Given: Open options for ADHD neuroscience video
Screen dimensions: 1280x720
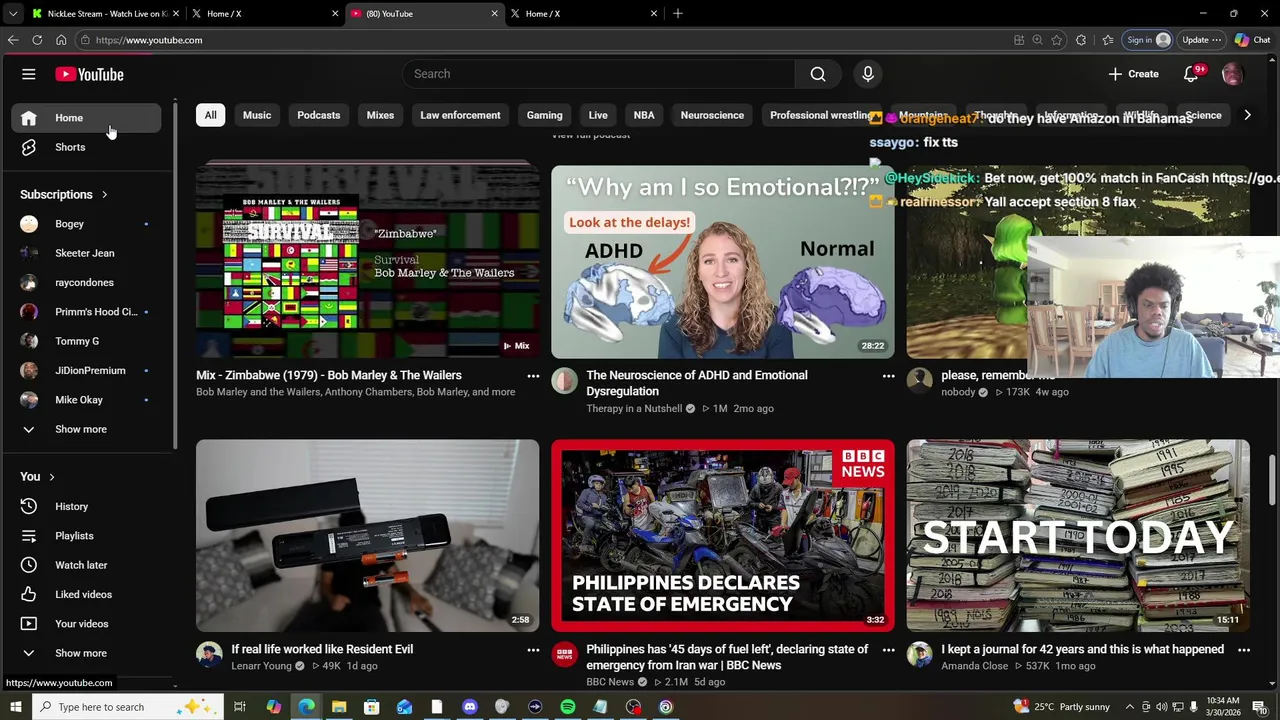Looking at the screenshot, I should pos(888,376).
